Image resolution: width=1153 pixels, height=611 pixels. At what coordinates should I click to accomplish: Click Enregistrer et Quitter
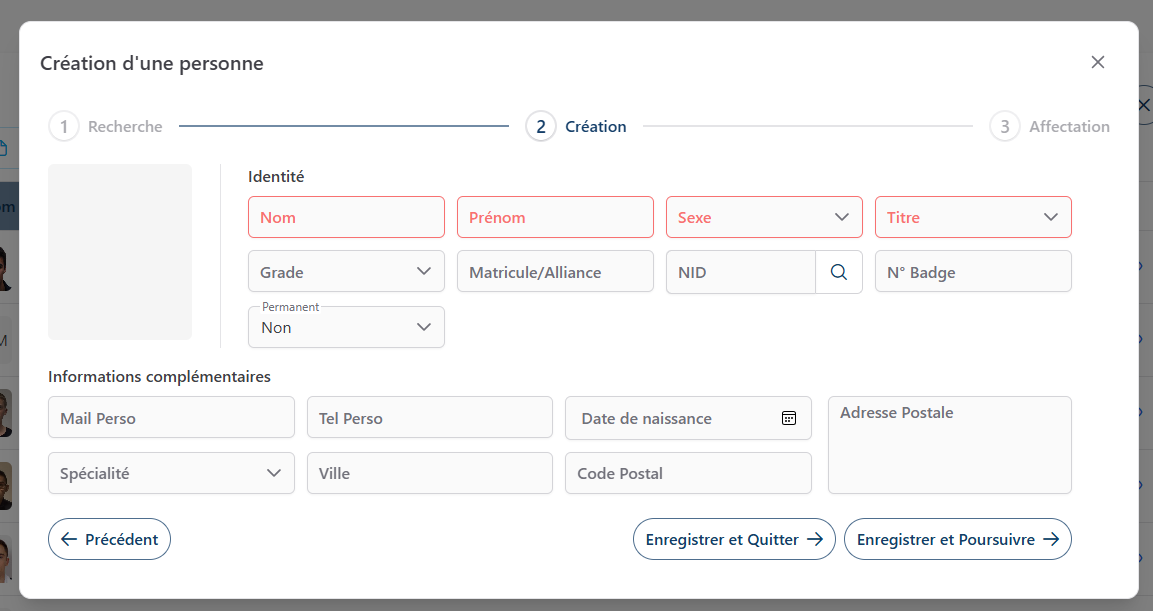734,539
